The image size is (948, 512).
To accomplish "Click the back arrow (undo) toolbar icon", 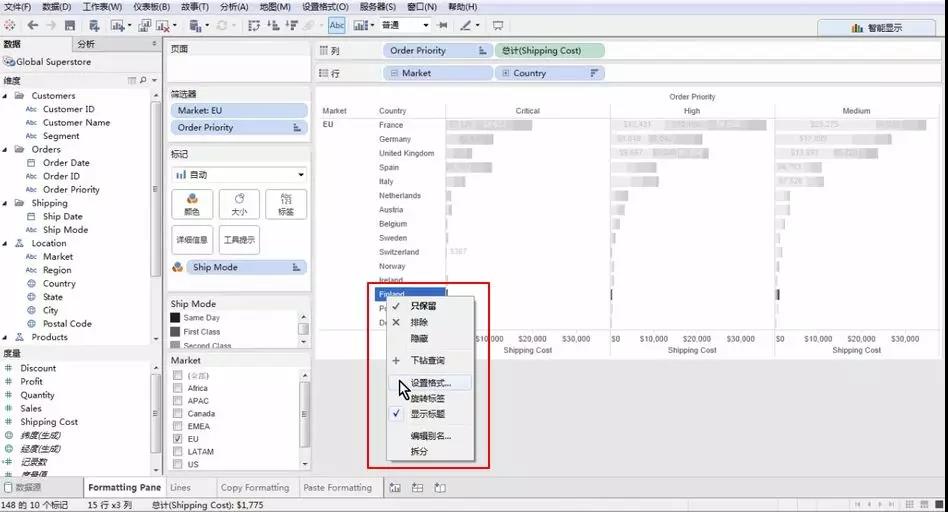I will (x=32, y=25).
